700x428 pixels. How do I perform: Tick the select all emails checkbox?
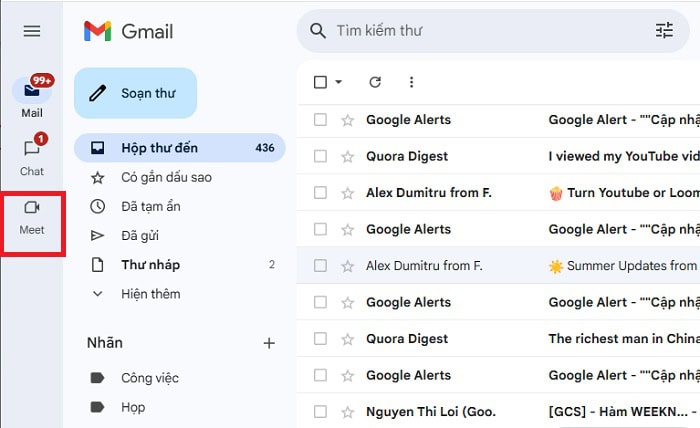point(320,82)
